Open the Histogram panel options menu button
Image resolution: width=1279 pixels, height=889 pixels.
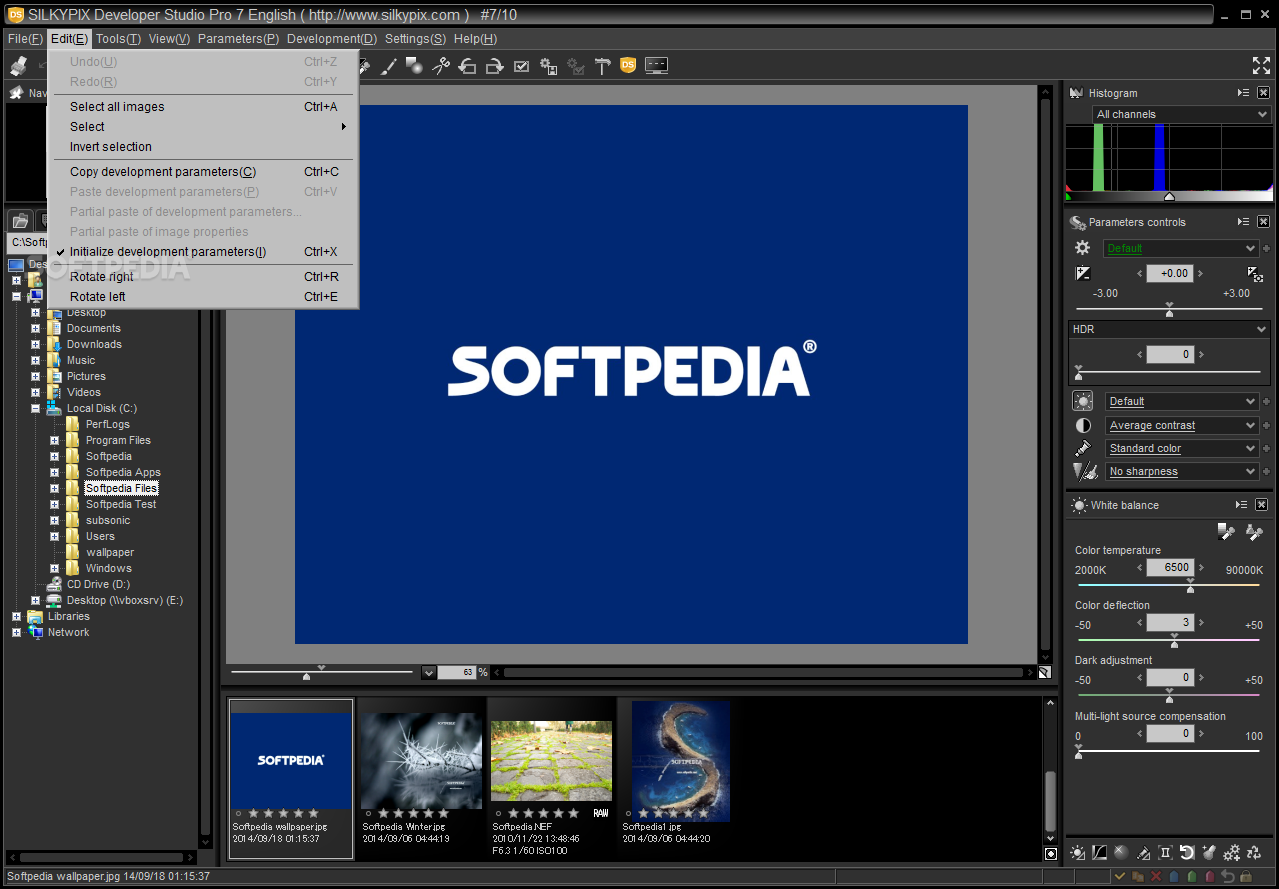(1243, 93)
